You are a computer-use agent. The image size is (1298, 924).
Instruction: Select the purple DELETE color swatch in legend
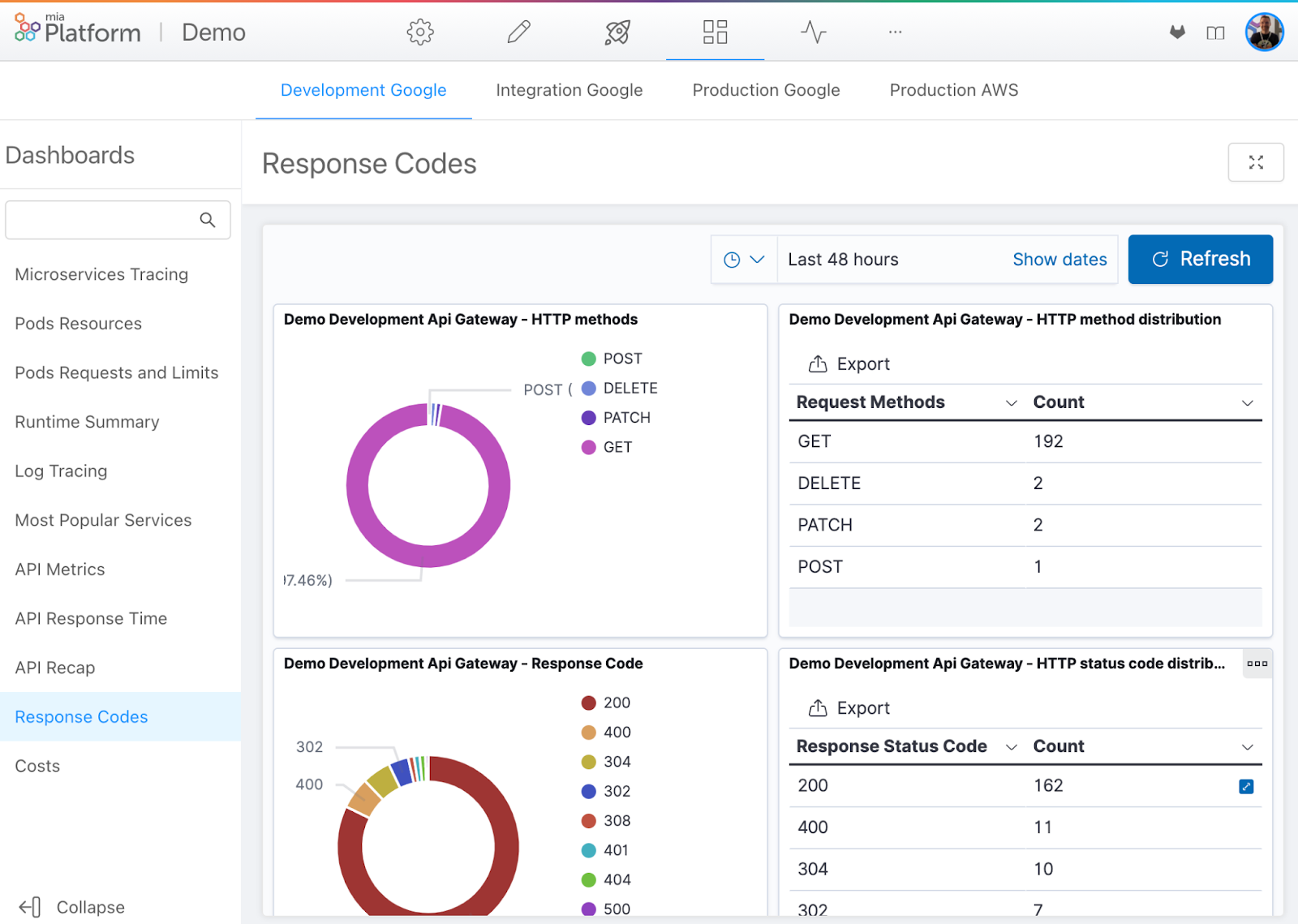(x=587, y=388)
